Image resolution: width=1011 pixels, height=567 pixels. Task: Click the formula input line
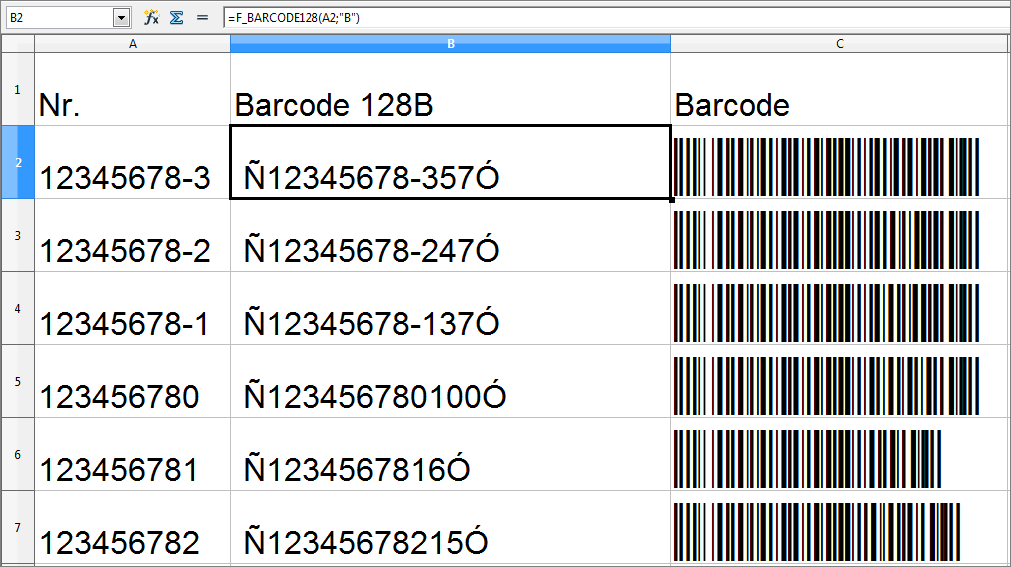click(616, 18)
